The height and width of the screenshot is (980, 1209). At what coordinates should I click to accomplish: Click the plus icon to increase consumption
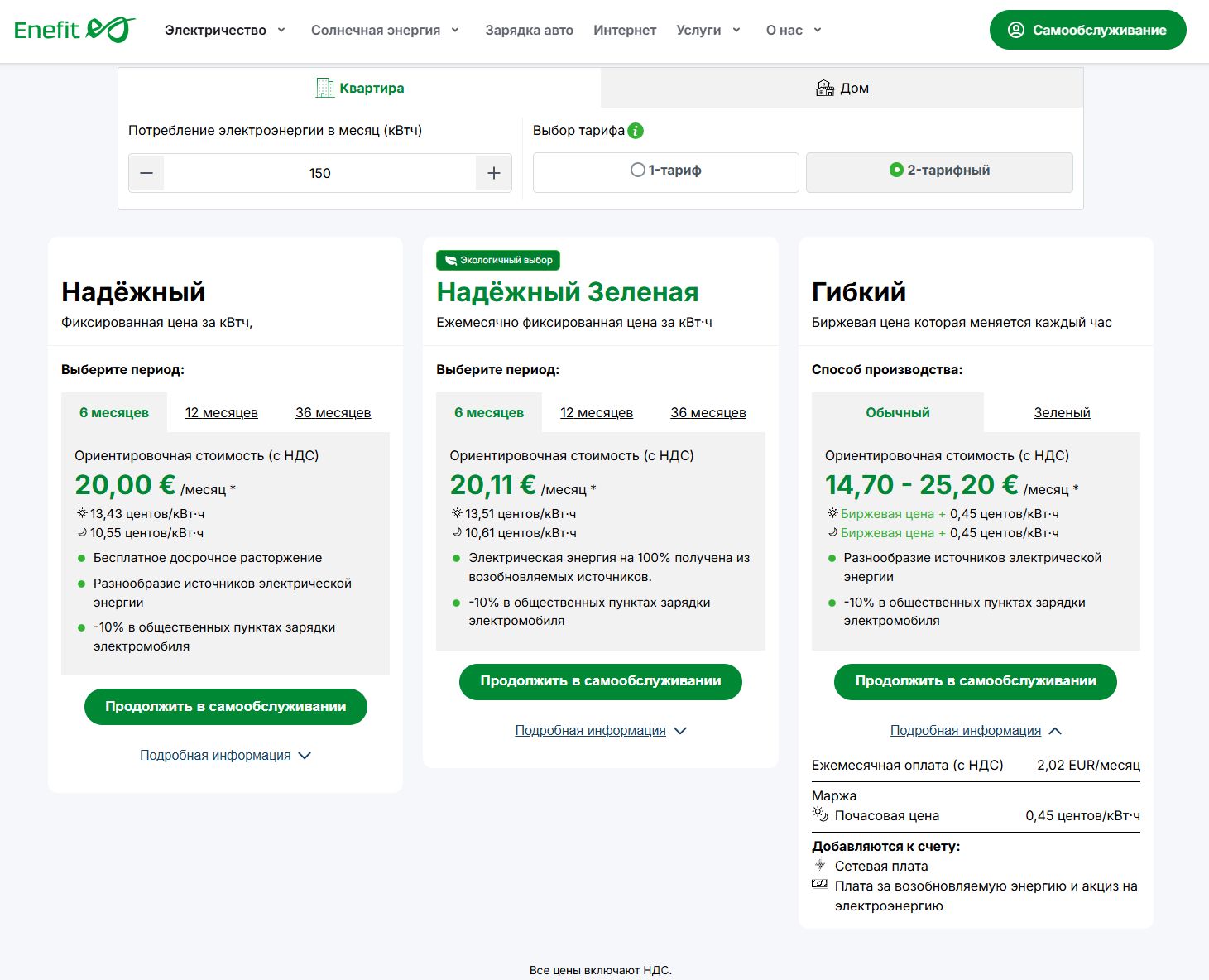pos(494,173)
